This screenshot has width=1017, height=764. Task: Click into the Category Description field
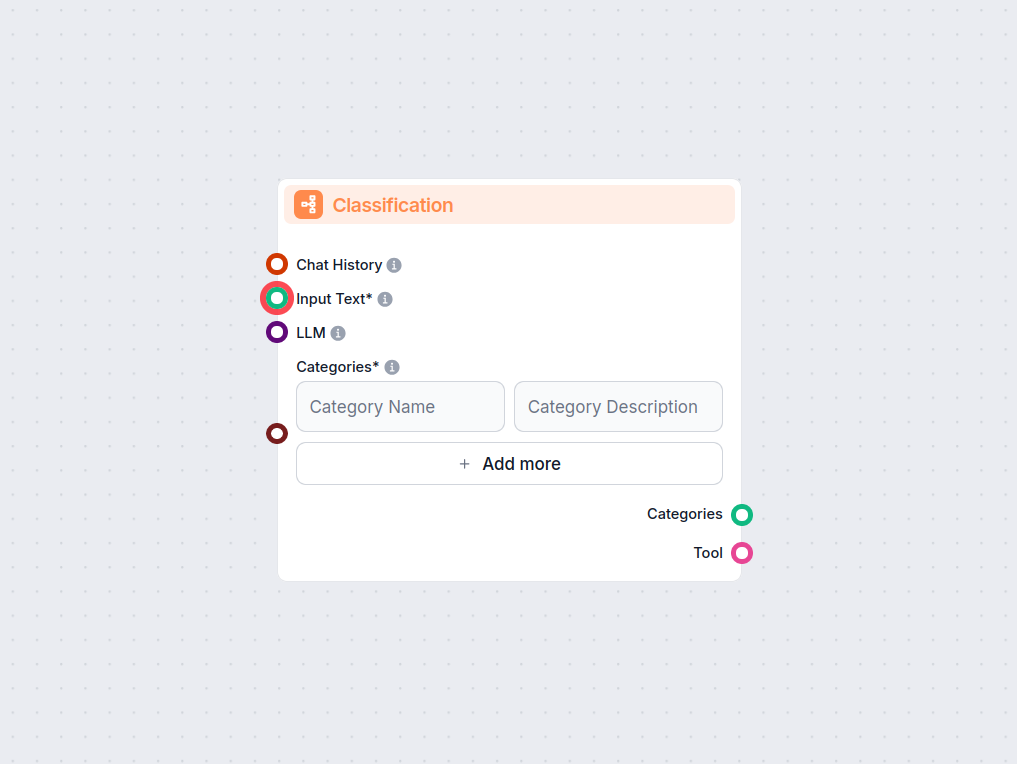pos(618,407)
